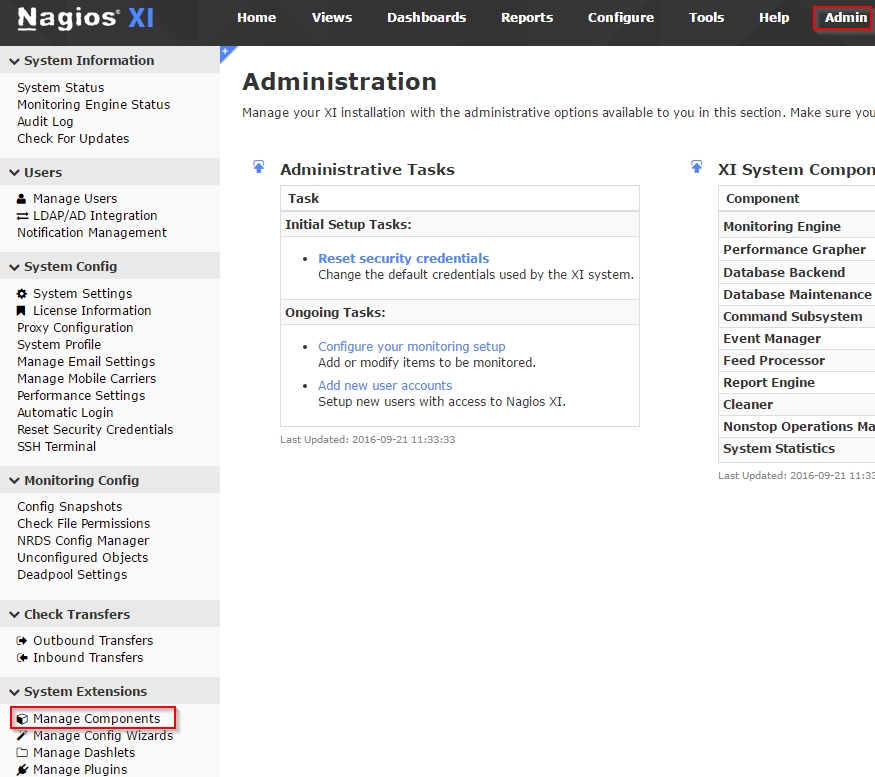
Task: Open Manage Components
Action: 97,719
